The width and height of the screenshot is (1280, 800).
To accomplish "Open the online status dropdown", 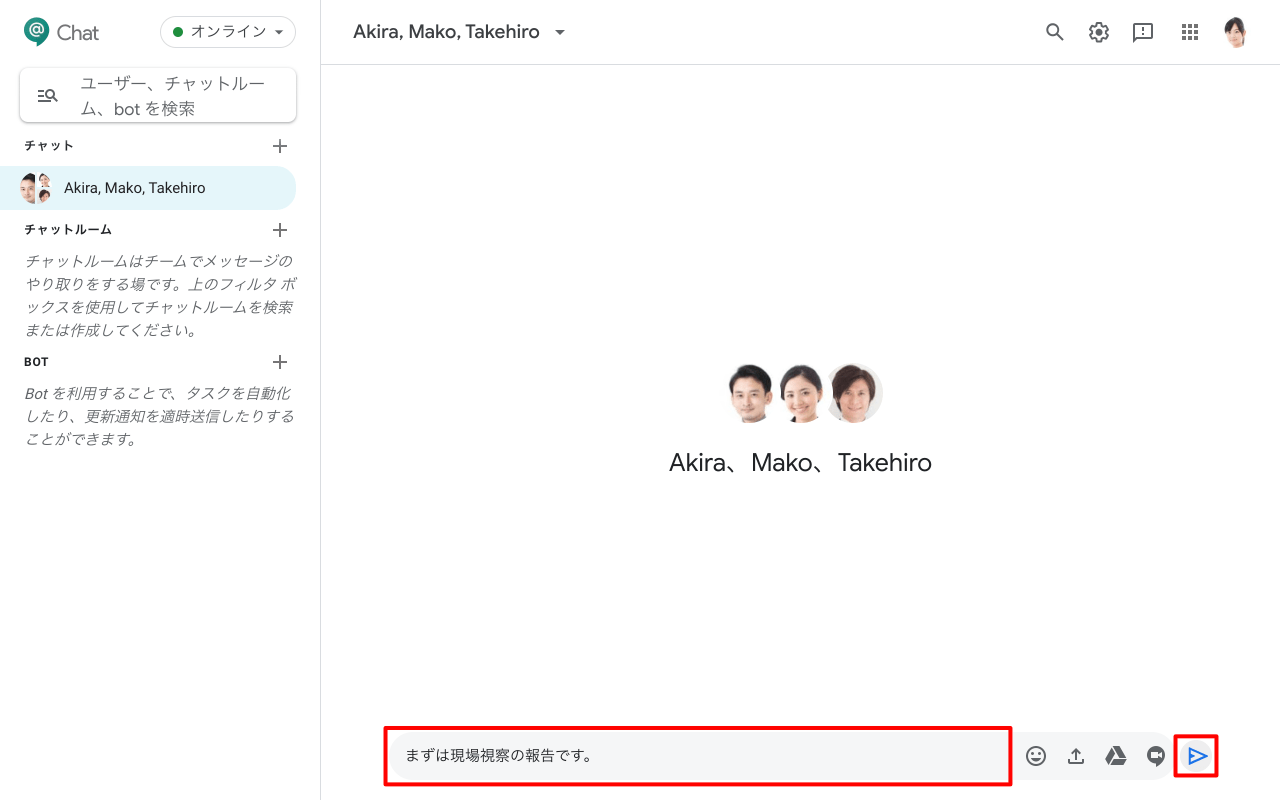I will point(228,32).
